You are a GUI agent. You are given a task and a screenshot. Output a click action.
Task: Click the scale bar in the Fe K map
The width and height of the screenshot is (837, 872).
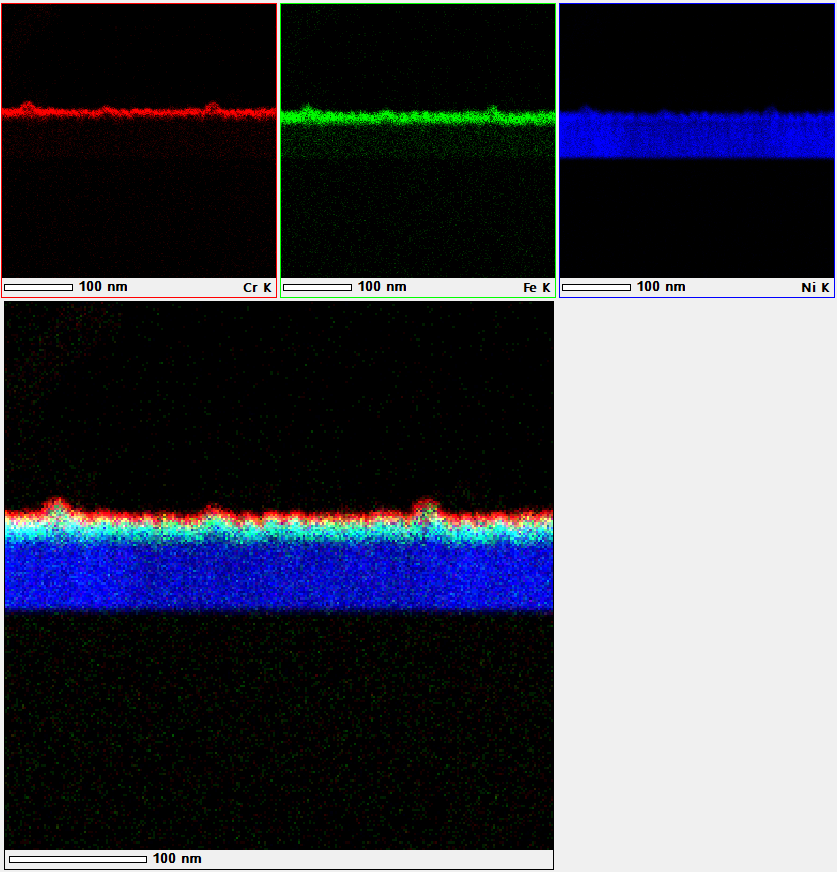pos(318,288)
